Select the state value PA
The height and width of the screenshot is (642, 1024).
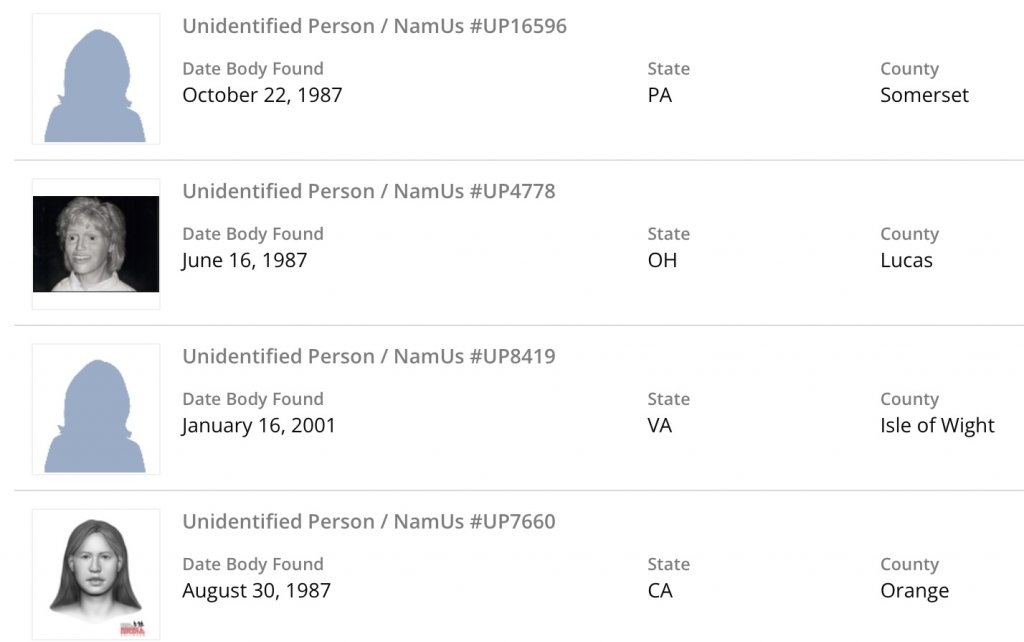coord(660,95)
